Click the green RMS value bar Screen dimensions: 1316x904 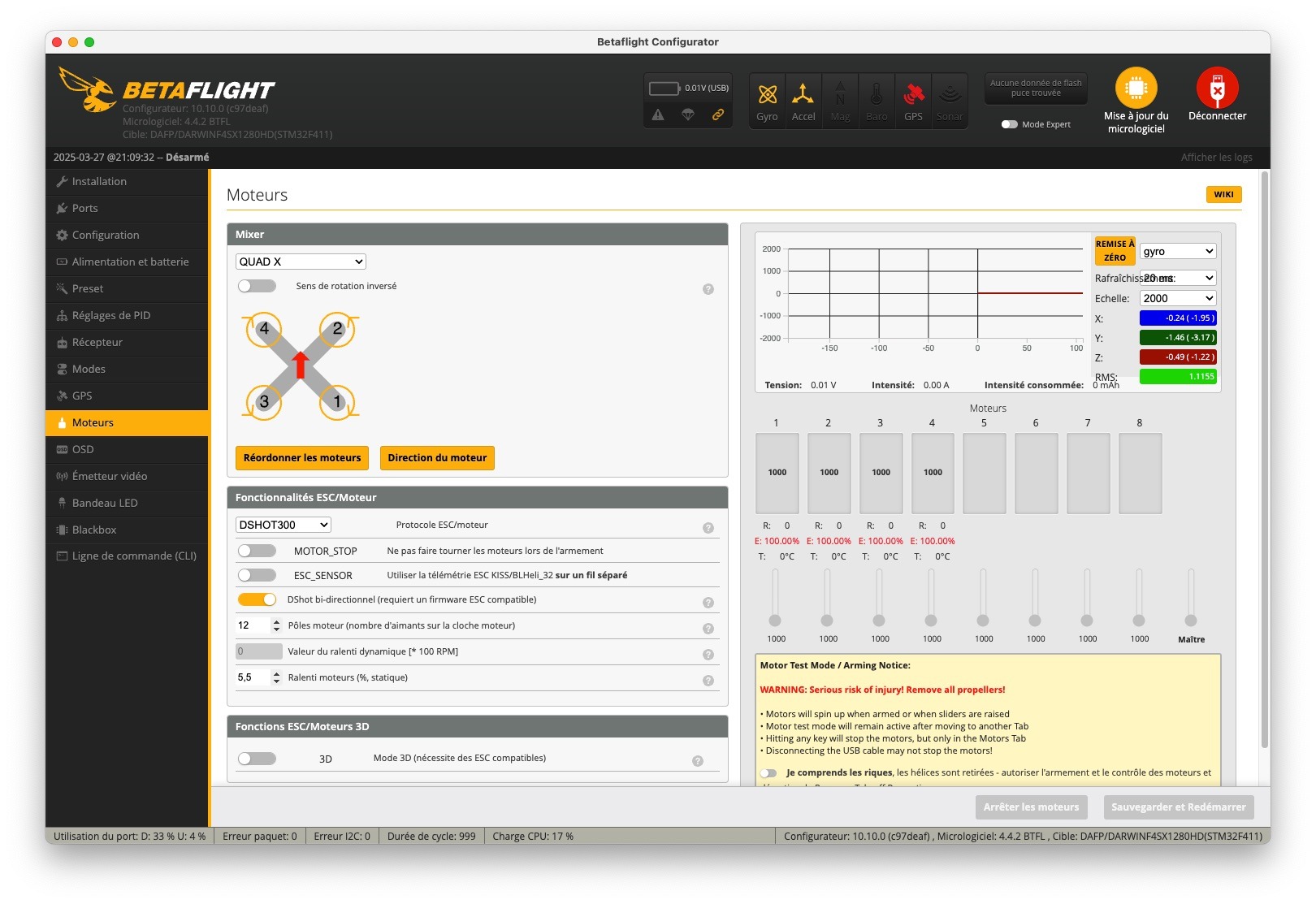pos(1178,377)
